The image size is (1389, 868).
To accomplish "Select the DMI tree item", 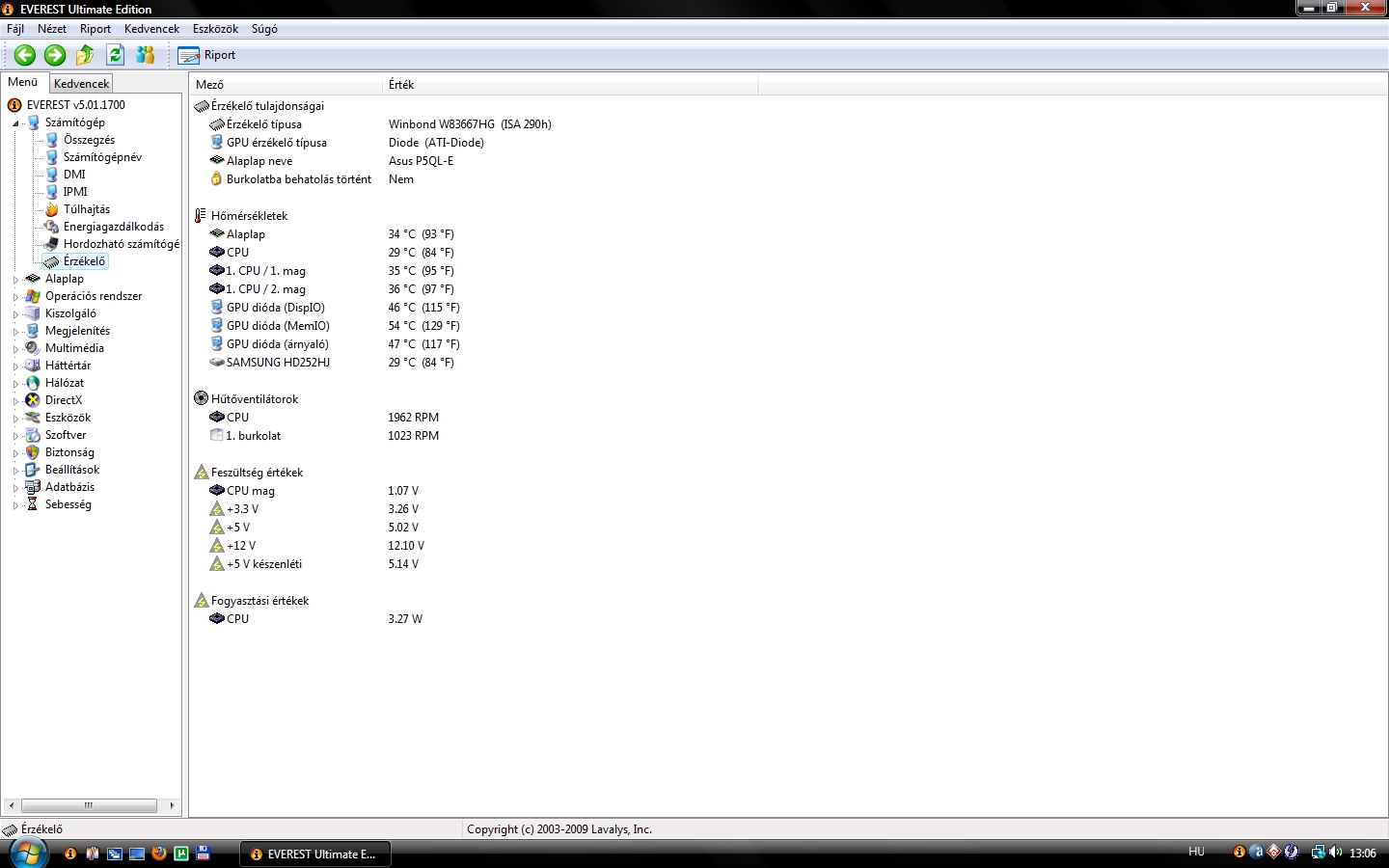I will click(x=74, y=175).
